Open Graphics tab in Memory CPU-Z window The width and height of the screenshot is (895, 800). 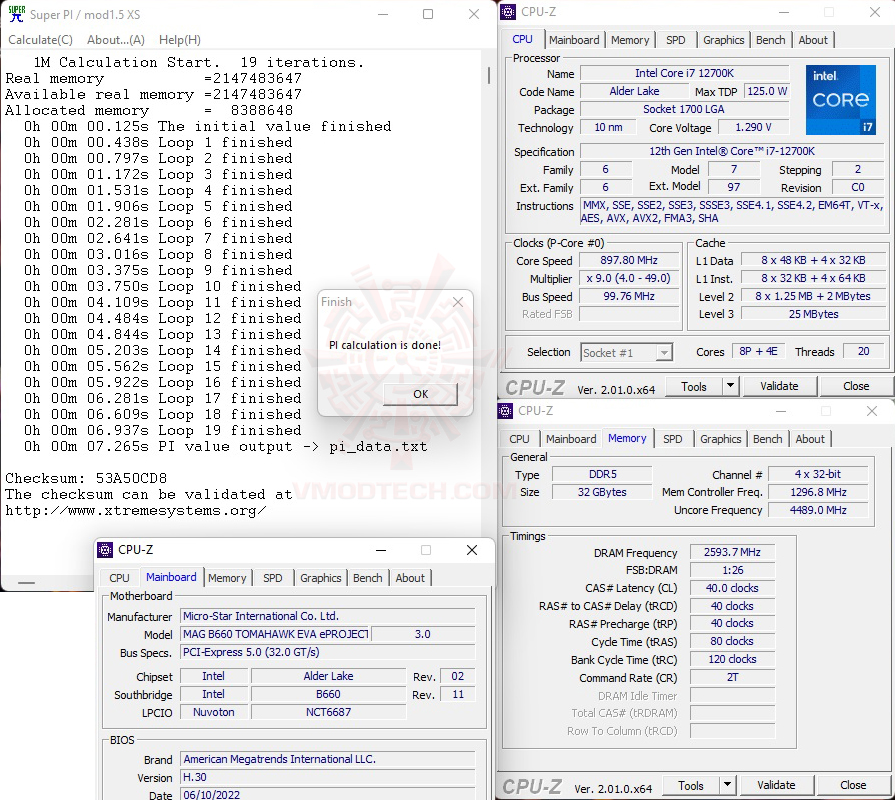[720, 439]
